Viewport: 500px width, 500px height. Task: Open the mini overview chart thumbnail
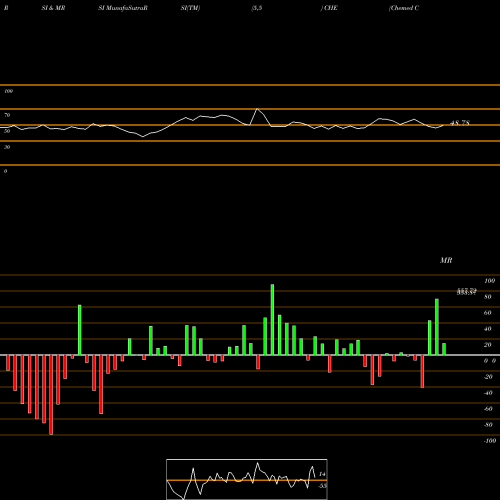click(247, 479)
